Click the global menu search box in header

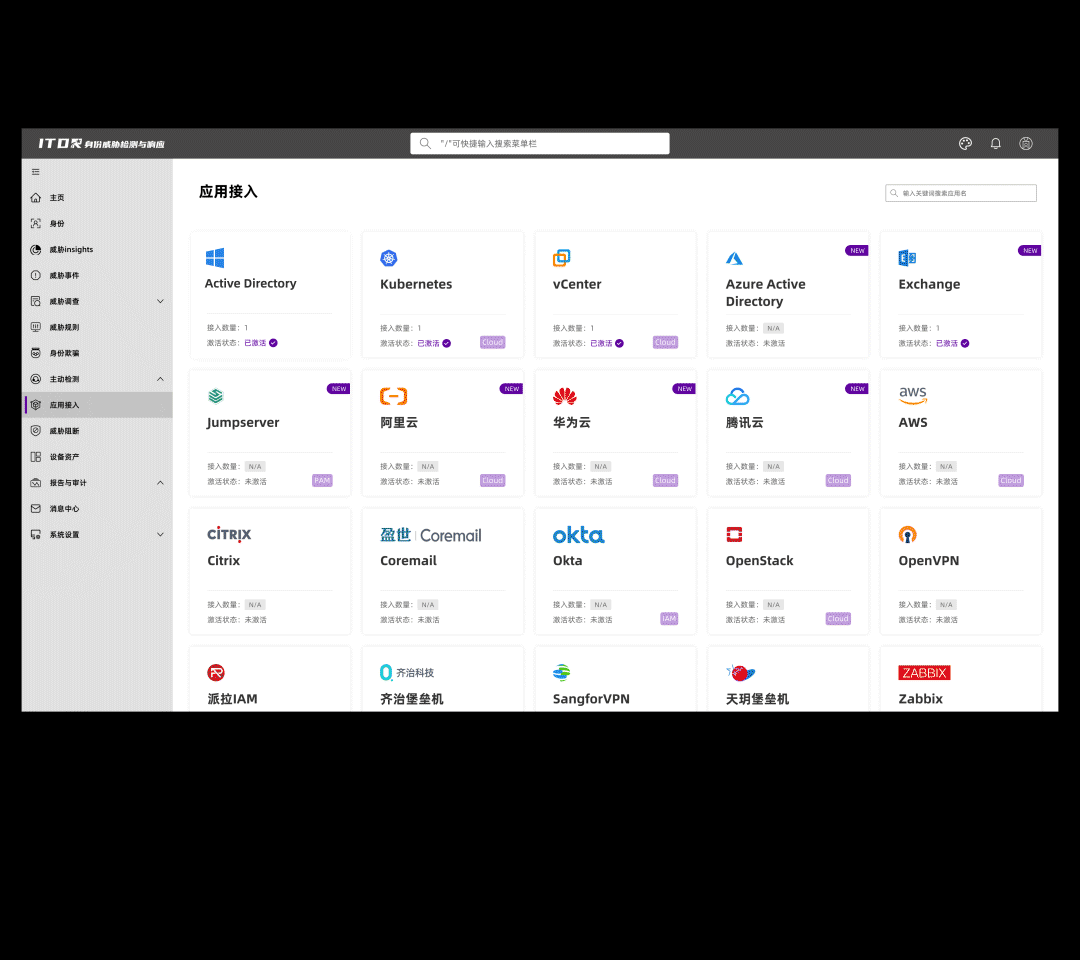coord(540,143)
